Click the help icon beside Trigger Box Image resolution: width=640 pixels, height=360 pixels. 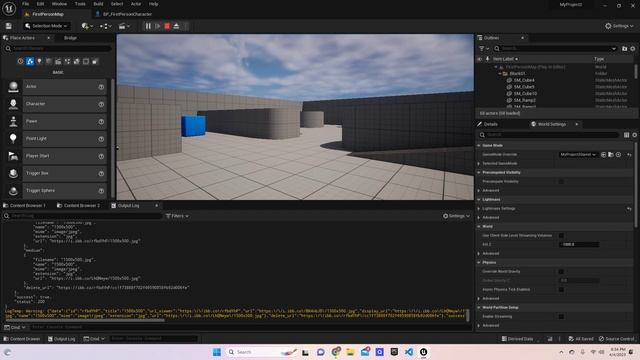click(x=101, y=174)
